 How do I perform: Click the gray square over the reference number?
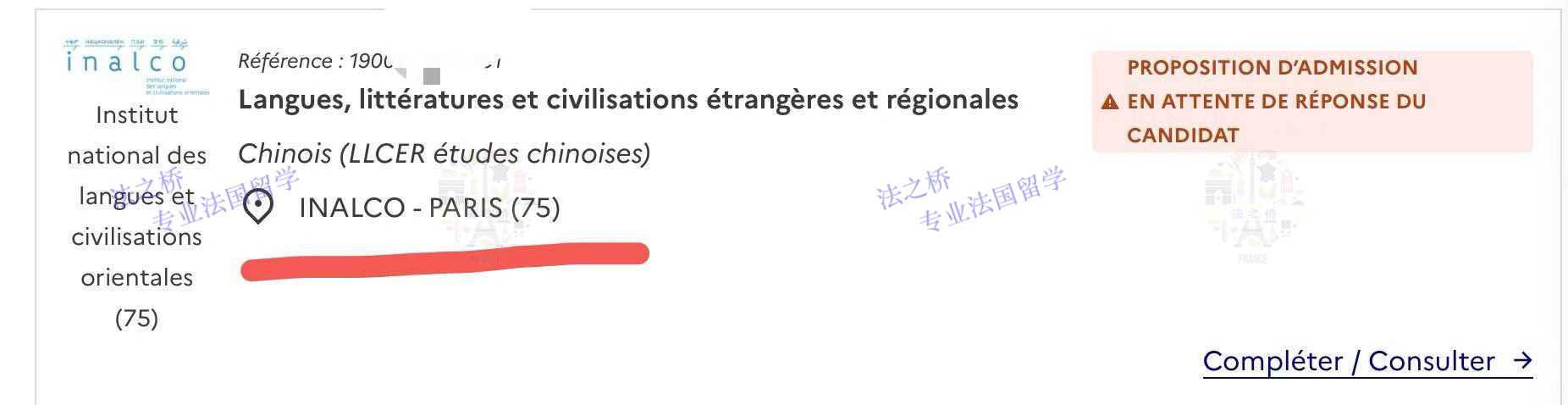432,75
